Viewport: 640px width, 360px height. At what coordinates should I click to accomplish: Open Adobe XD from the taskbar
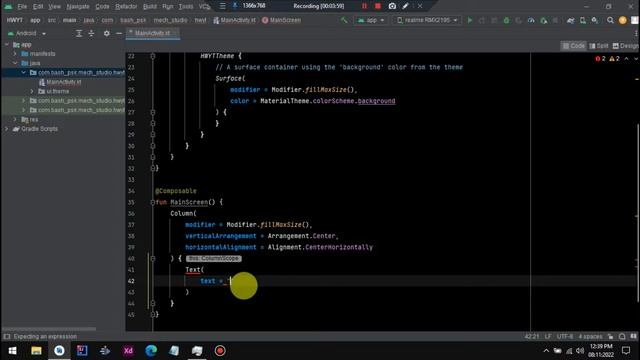(x=128, y=351)
